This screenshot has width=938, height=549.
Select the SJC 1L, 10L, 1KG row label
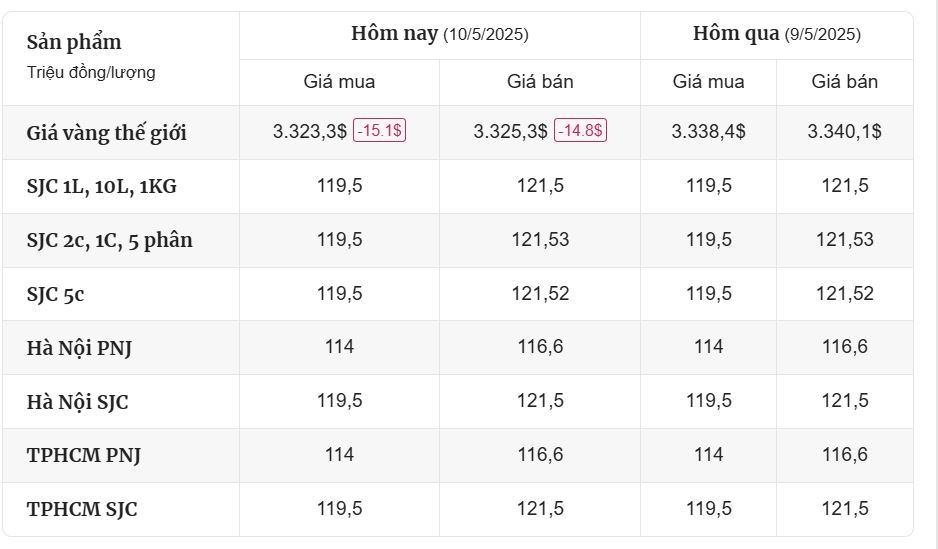pyautogui.click(x=102, y=187)
